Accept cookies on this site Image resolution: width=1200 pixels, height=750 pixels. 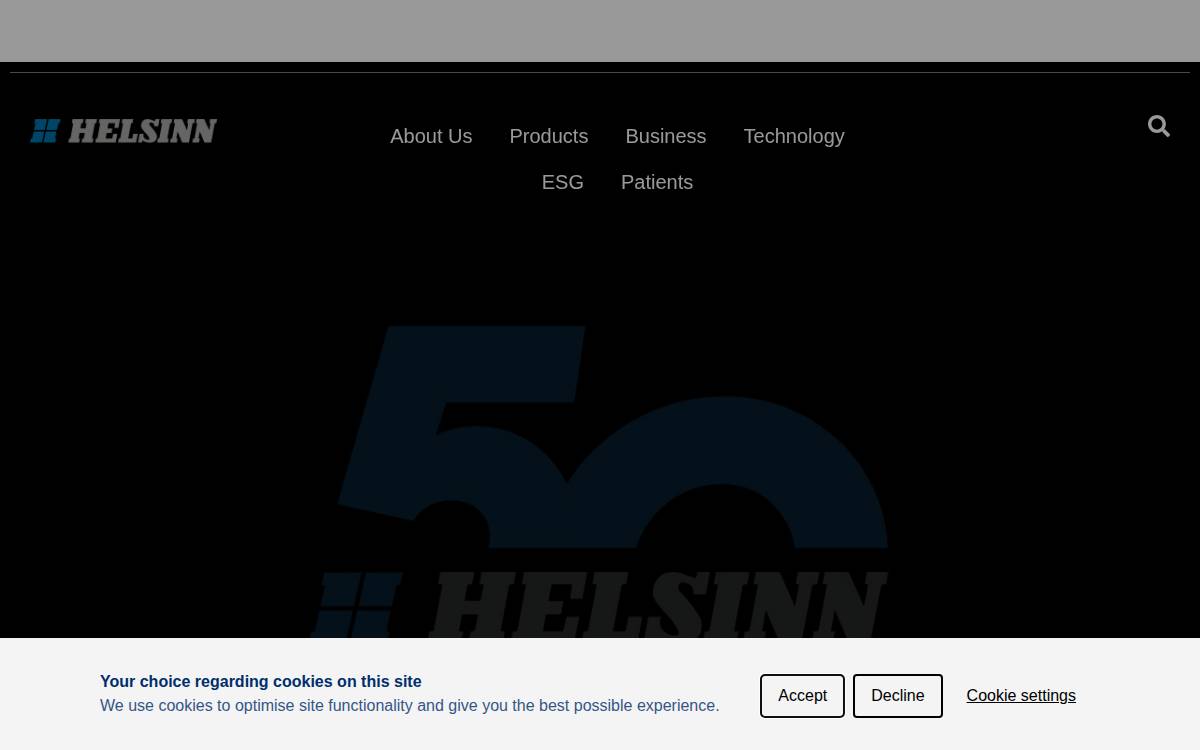point(802,696)
